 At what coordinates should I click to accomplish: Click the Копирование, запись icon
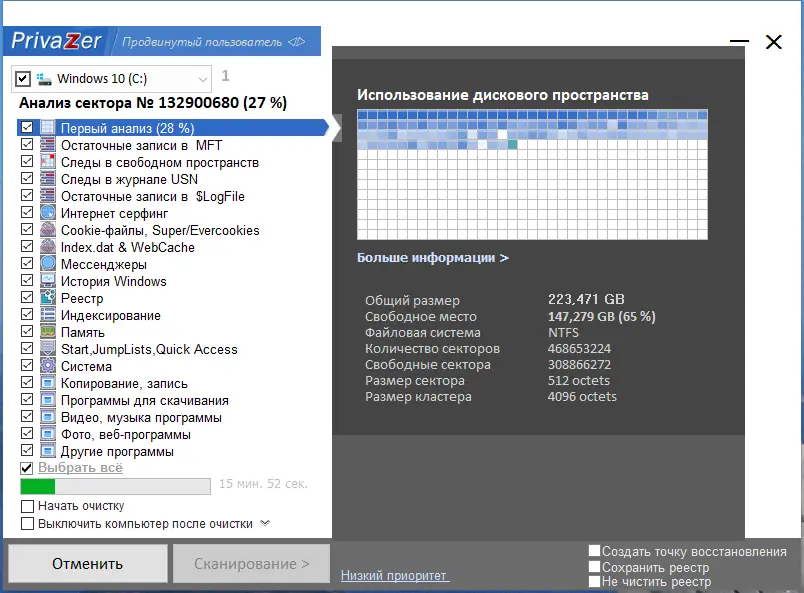48,382
